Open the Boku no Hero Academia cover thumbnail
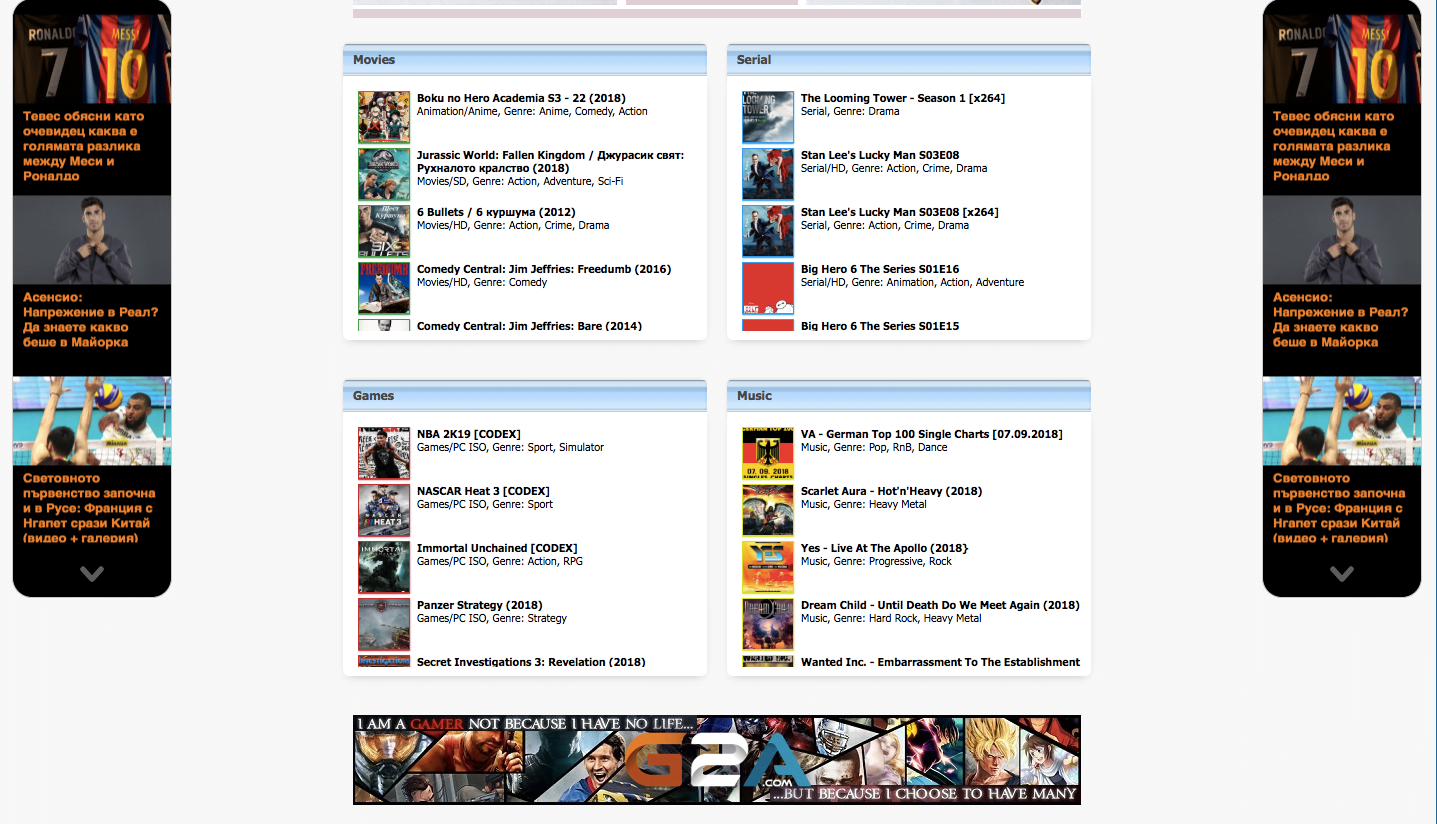Viewport: 1437px width, 824px height. click(x=384, y=117)
